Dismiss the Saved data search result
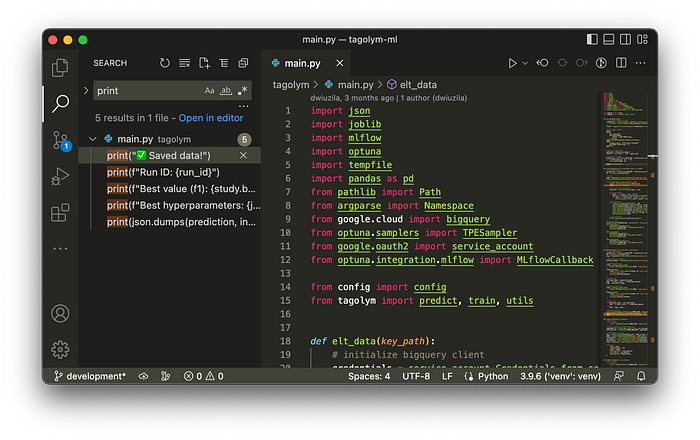The width and height of the screenshot is (700, 440). pyautogui.click(x=243, y=155)
